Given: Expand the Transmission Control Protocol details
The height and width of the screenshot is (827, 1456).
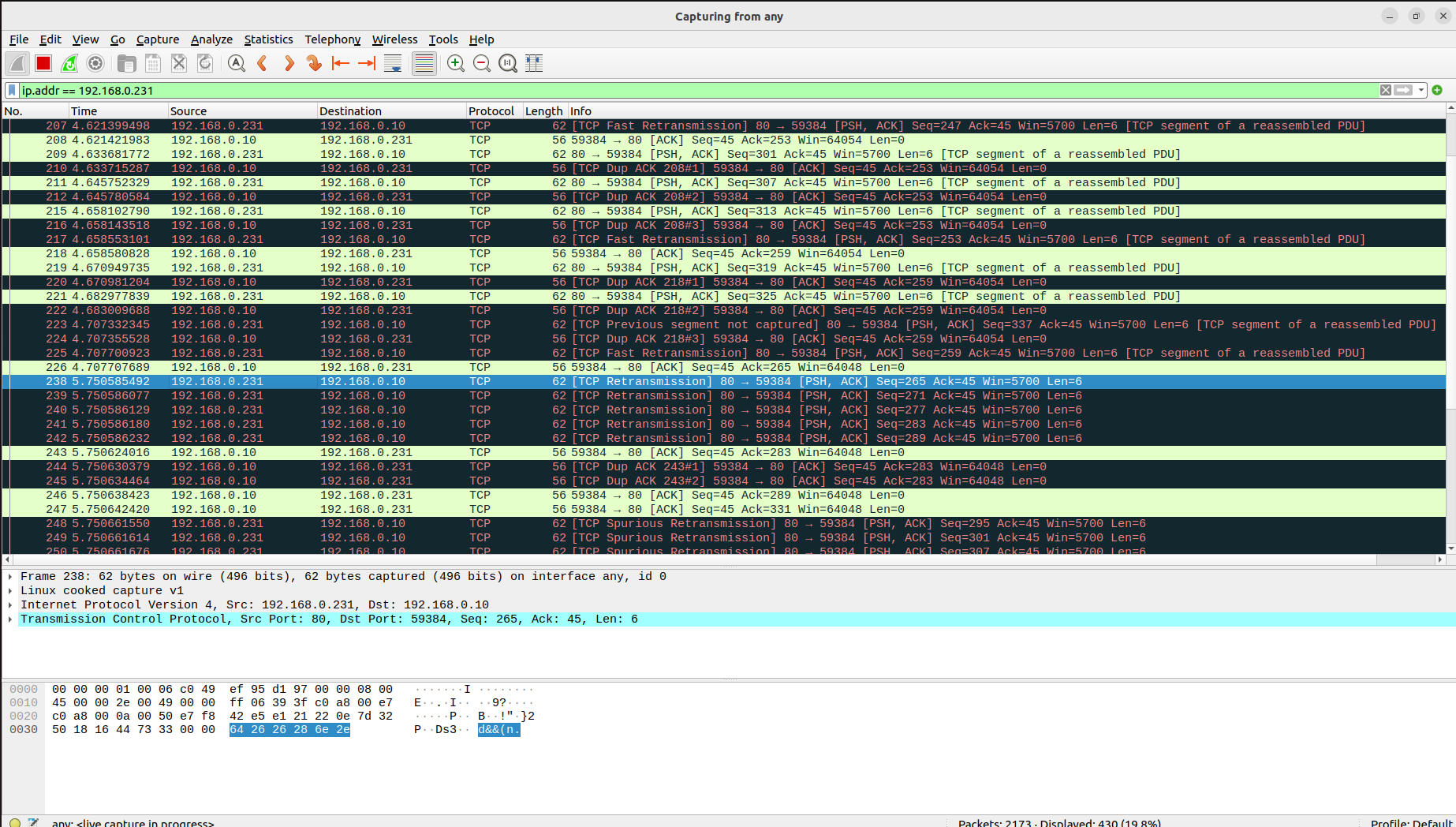Looking at the screenshot, I should coord(9,619).
